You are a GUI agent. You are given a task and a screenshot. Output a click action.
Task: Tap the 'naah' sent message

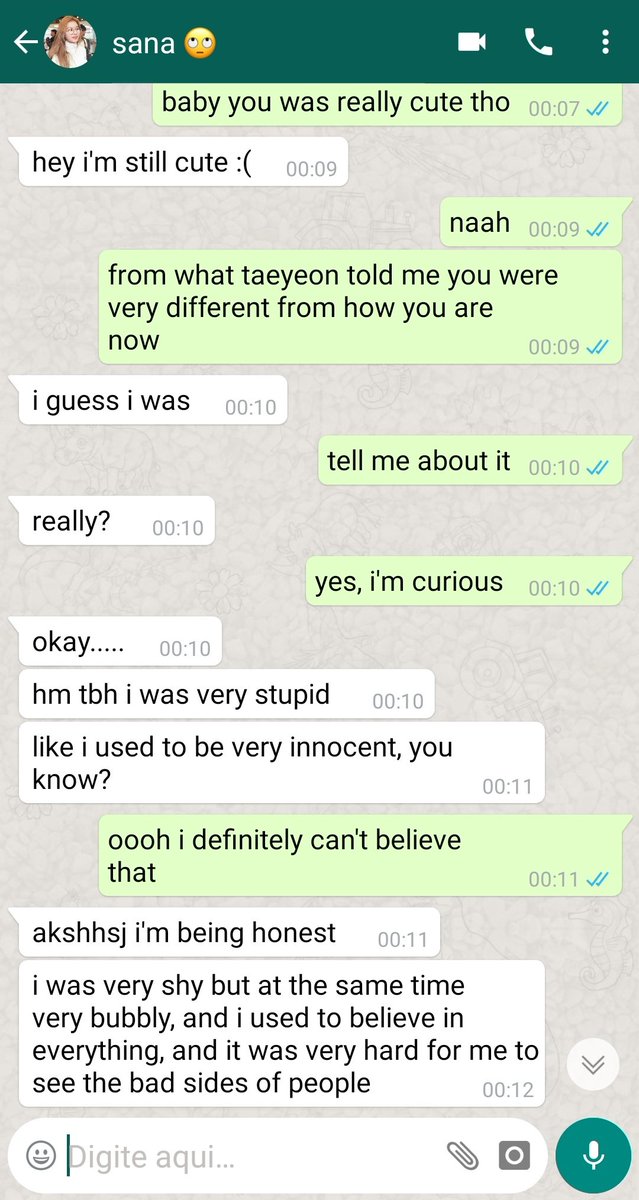pyautogui.click(x=531, y=223)
